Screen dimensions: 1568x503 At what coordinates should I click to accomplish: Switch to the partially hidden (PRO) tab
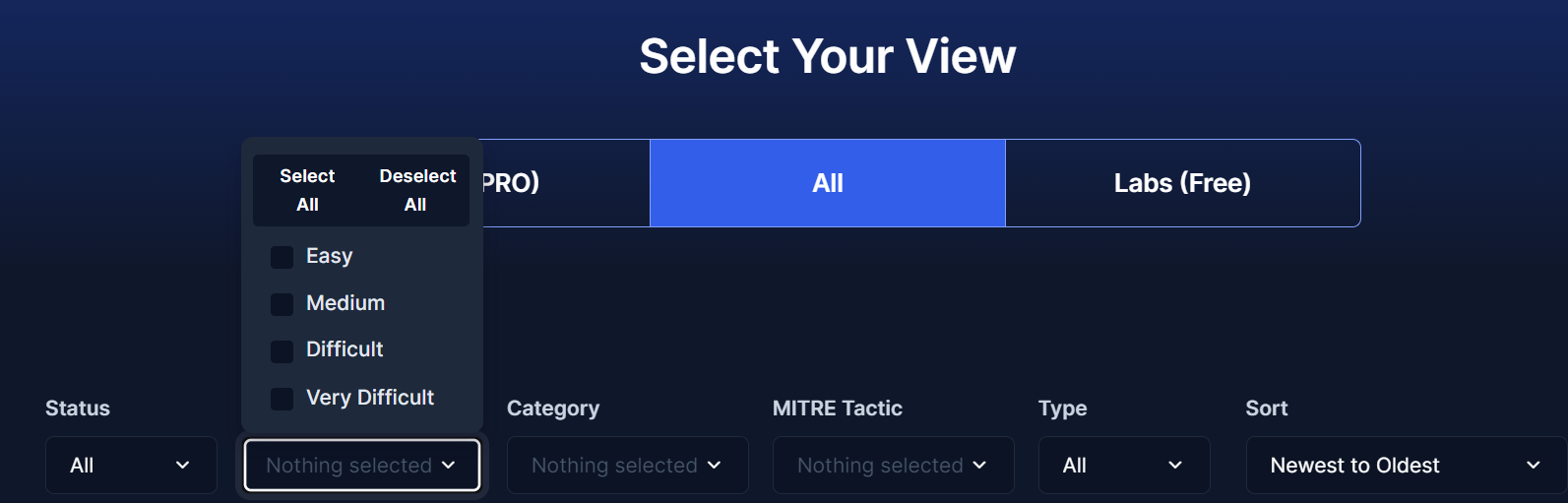coord(564,183)
